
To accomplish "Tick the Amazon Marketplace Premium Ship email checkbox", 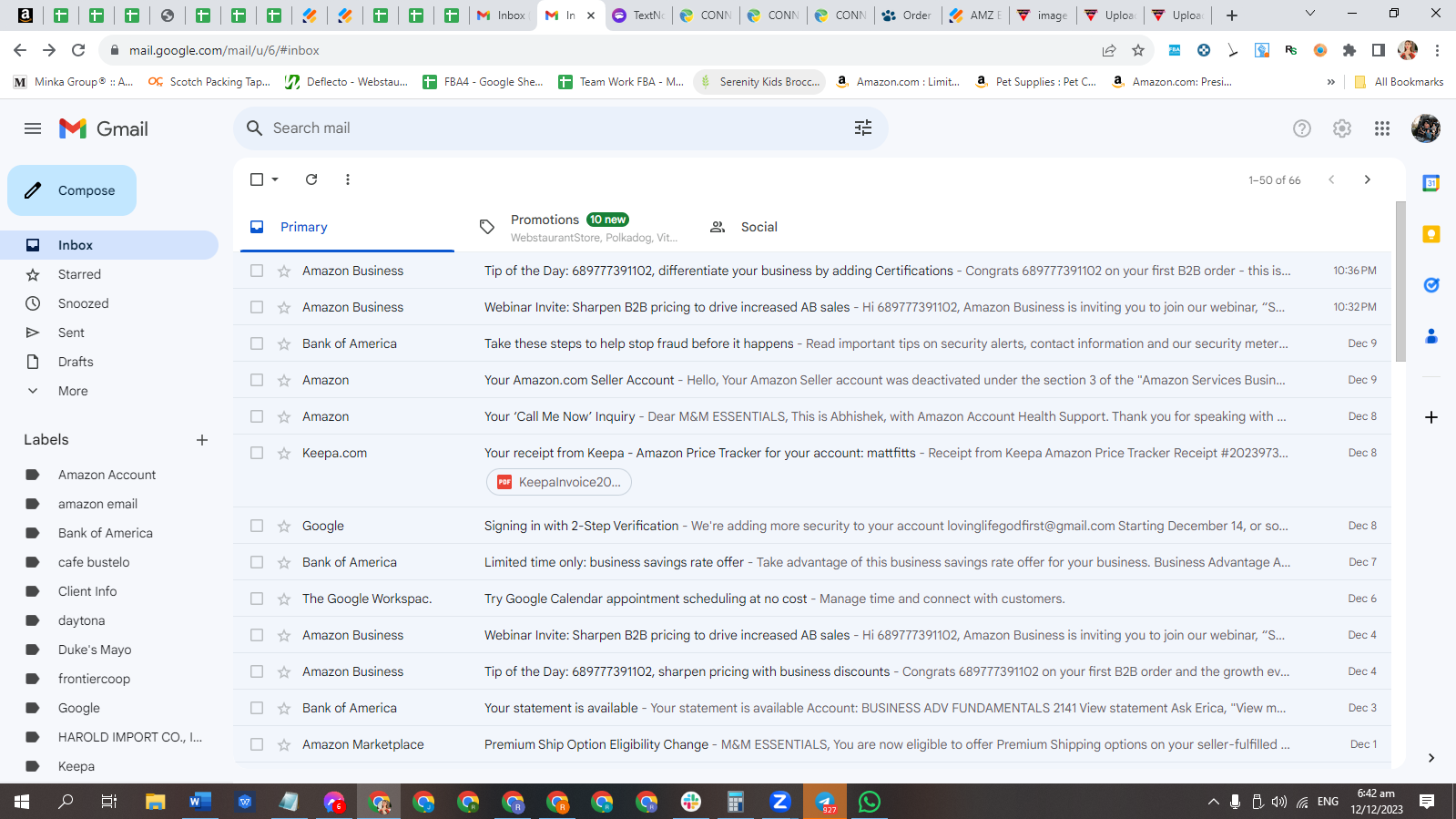I will click(257, 744).
